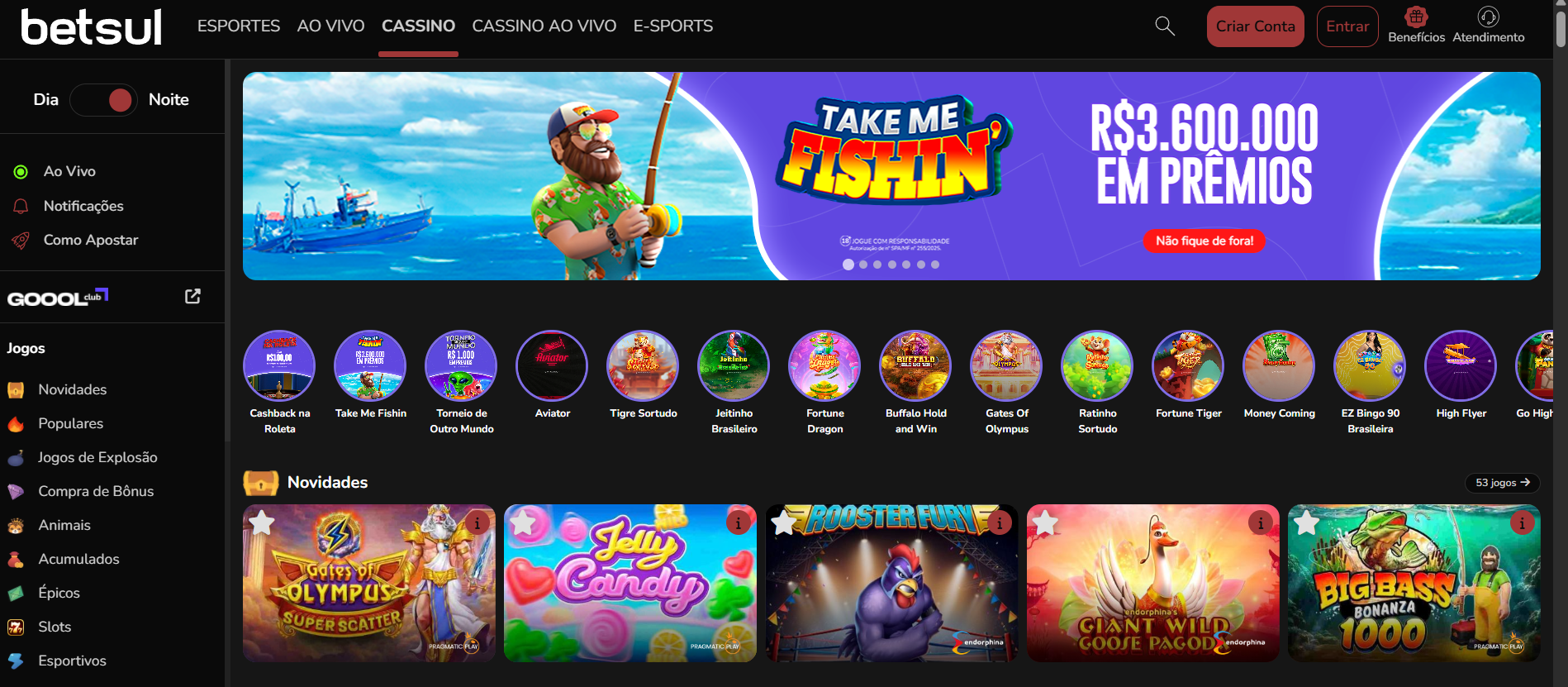The image size is (1568, 687).
Task: Launch the EZ Bingo 90 Brasileira icon
Action: (x=1370, y=366)
